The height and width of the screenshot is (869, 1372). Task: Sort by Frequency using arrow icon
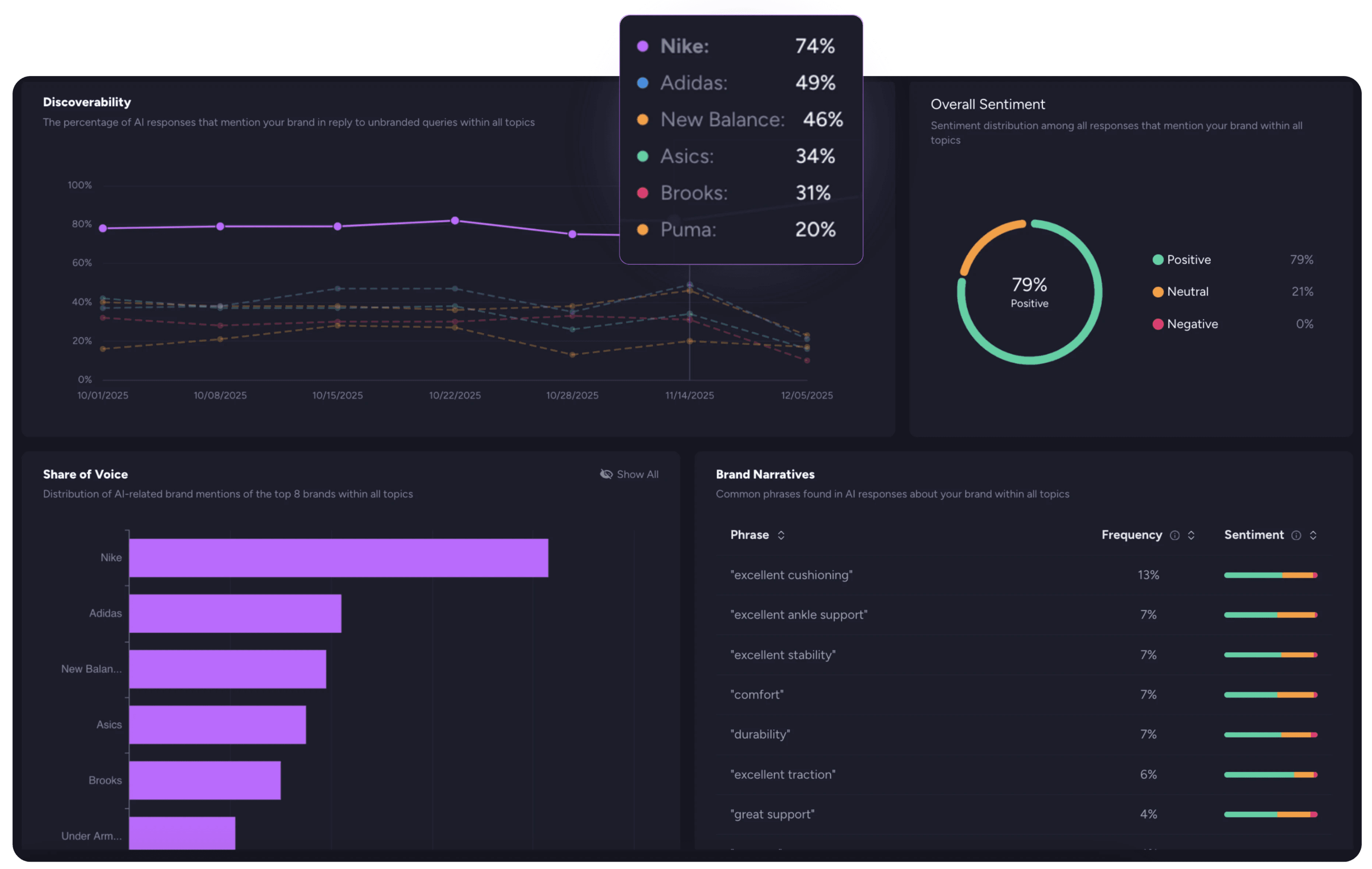coord(1191,535)
